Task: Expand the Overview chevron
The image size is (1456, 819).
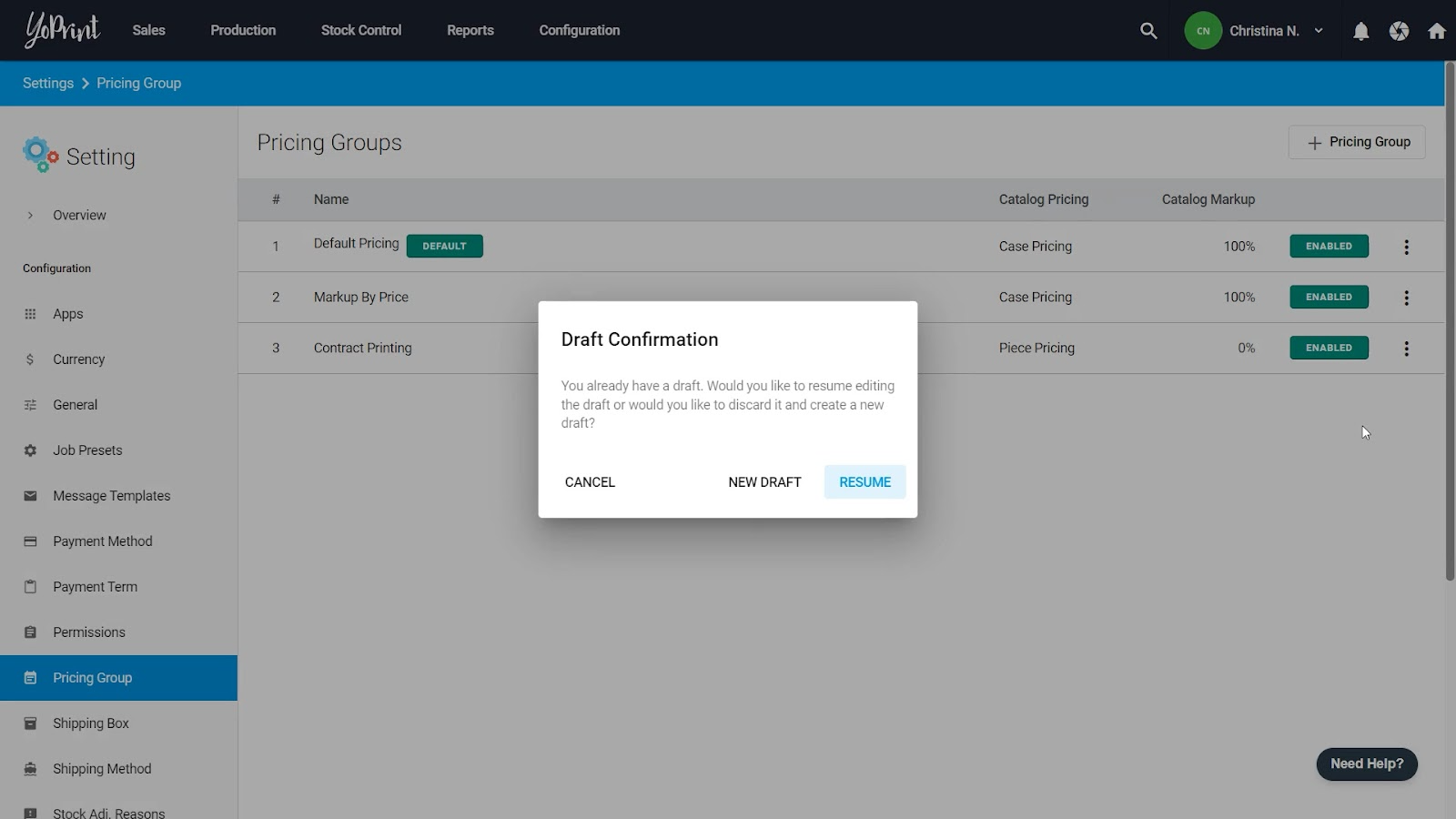Action: 30,216
